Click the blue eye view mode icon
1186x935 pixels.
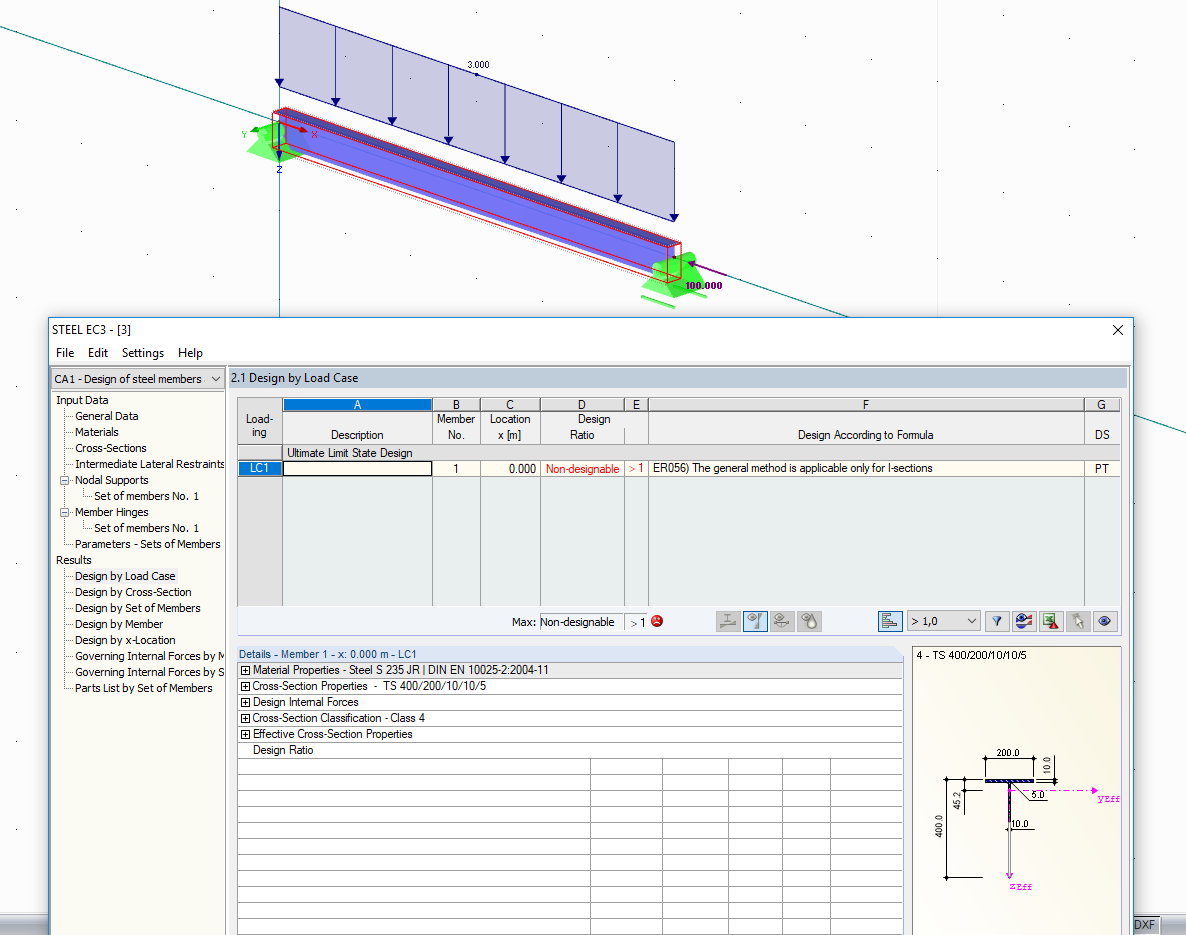(x=1105, y=622)
